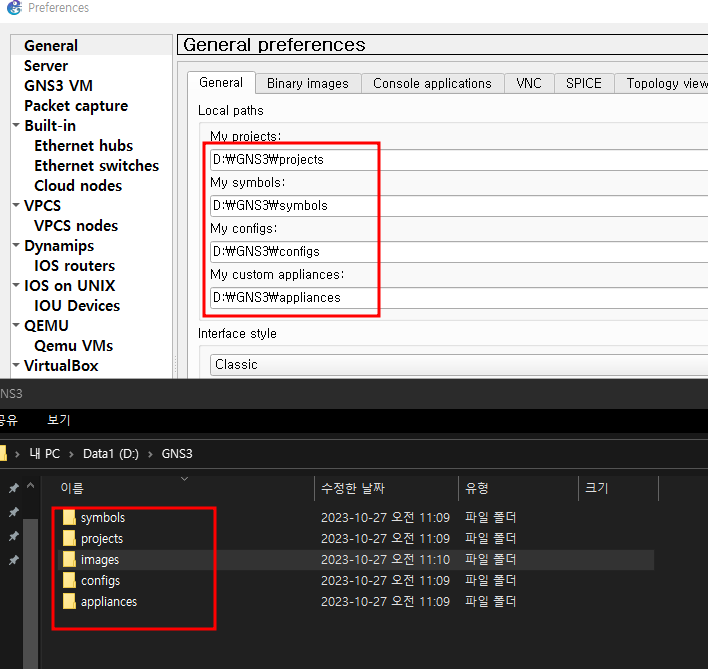Select the images folder icon in Explorer
This screenshot has height=669, width=708.
[x=69, y=559]
